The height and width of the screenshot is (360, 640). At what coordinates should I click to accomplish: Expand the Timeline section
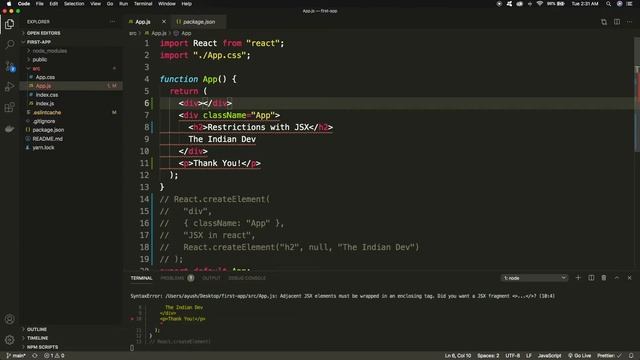click(x=37, y=338)
